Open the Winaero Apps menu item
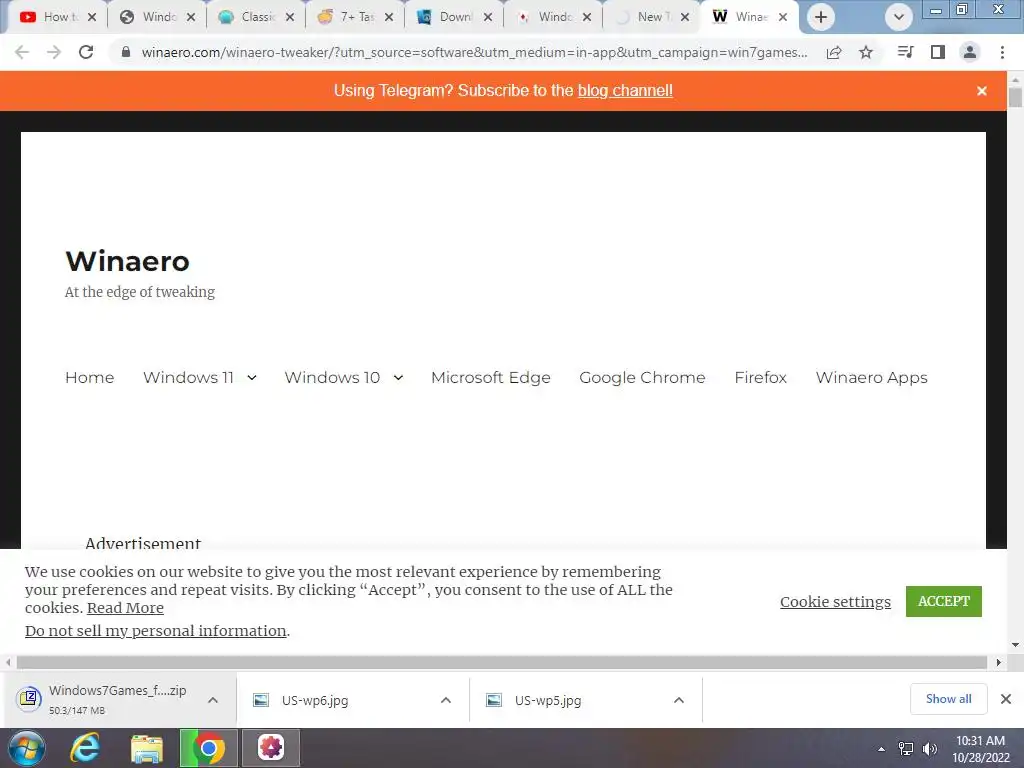This screenshot has height=768, width=1024. pyautogui.click(x=871, y=377)
